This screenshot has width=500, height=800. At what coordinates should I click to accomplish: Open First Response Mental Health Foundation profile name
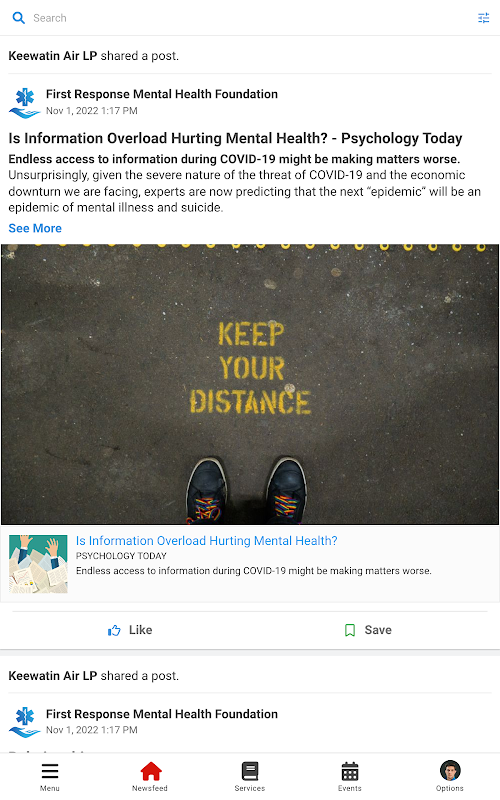click(162, 94)
